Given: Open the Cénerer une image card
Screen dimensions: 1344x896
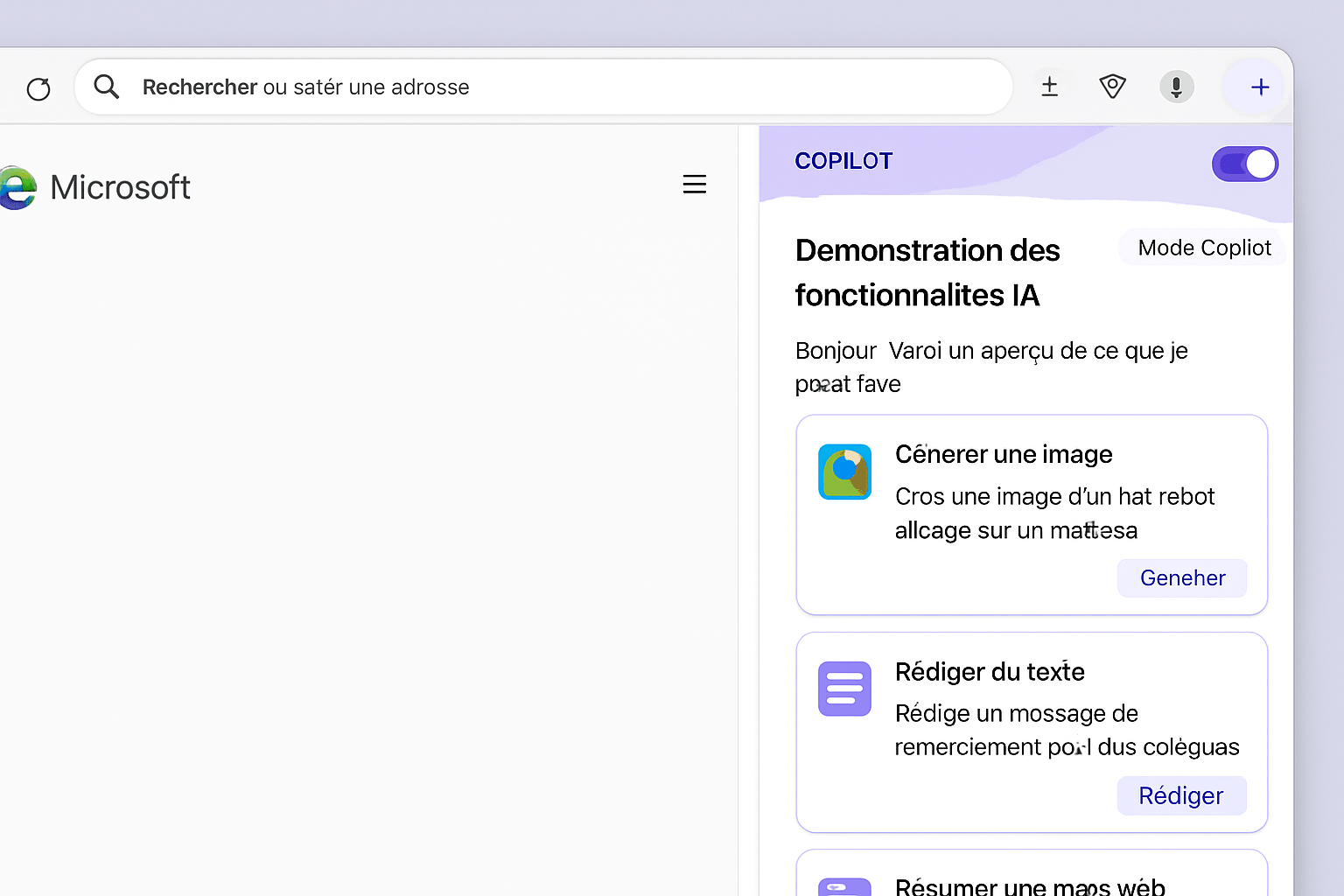Looking at the screenshot, I should [x=1031, y=514].
